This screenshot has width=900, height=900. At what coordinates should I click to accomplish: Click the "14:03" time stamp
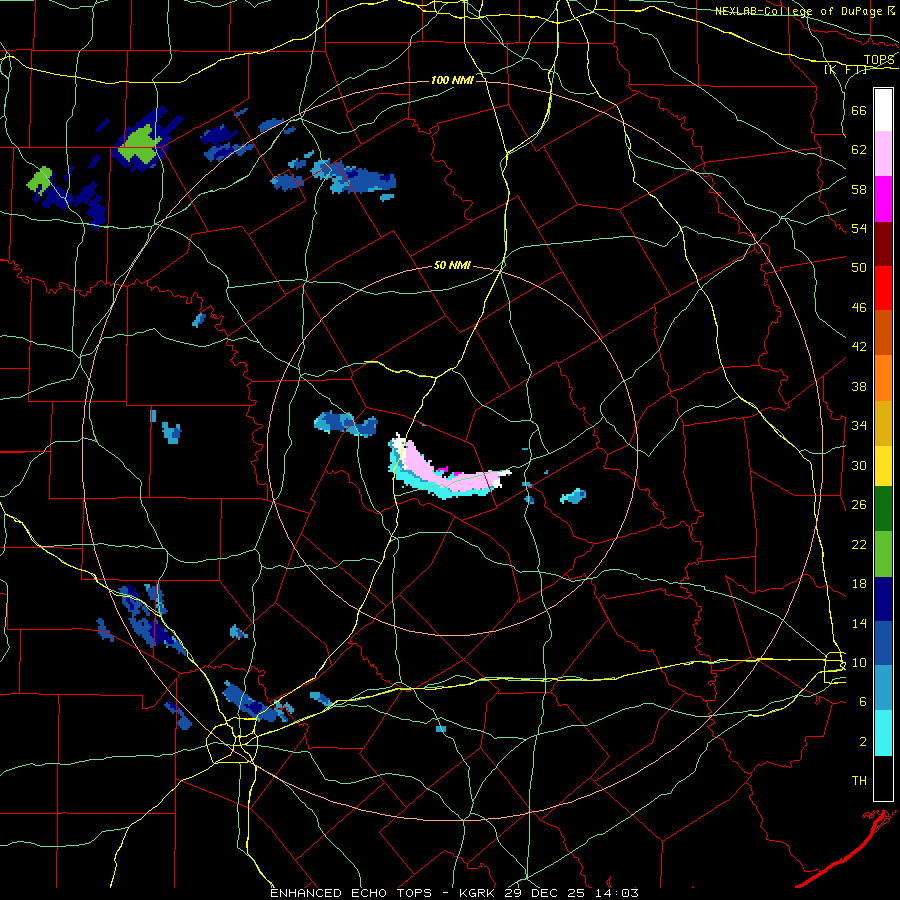617,893
